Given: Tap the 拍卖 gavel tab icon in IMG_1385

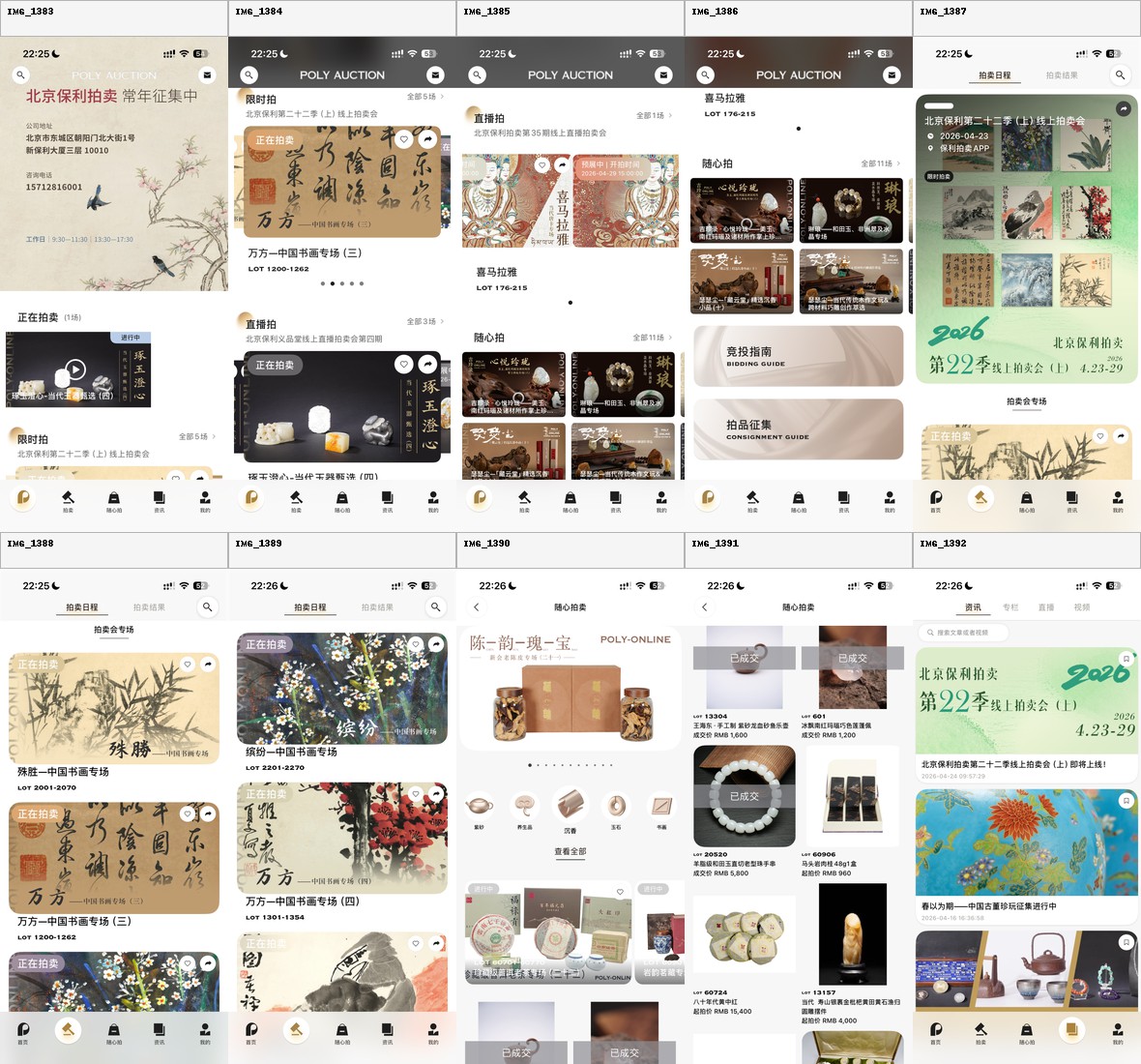Looking at the screenshot, I should point(524,499).
